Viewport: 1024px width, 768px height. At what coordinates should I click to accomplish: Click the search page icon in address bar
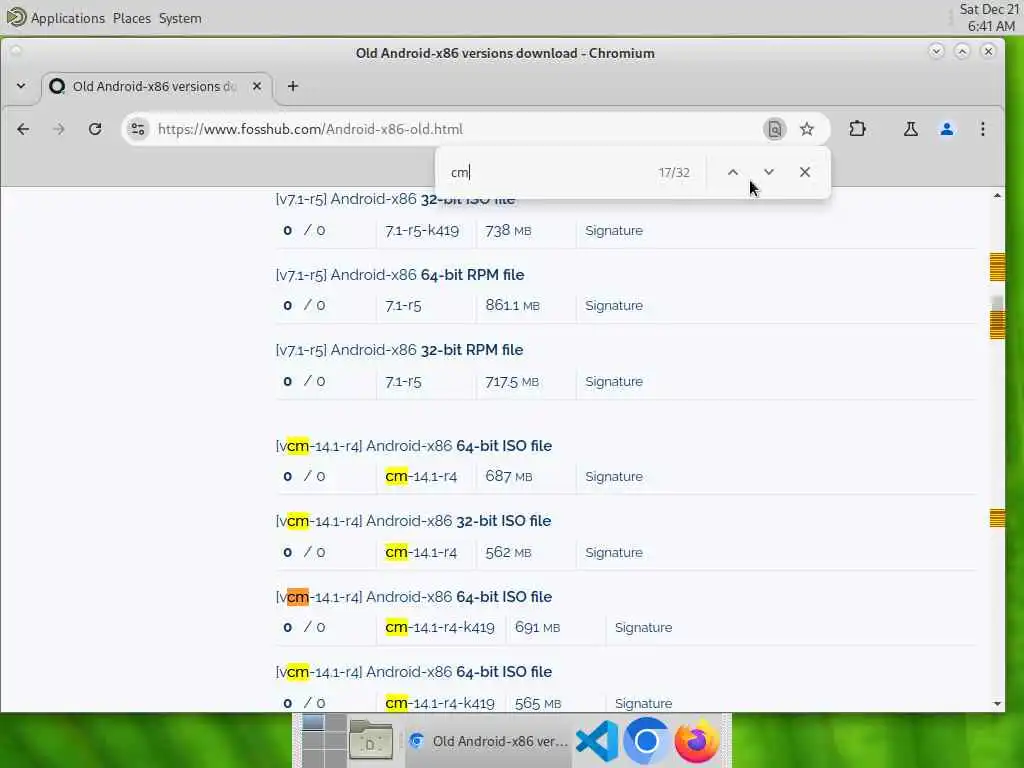pos(775,129)
